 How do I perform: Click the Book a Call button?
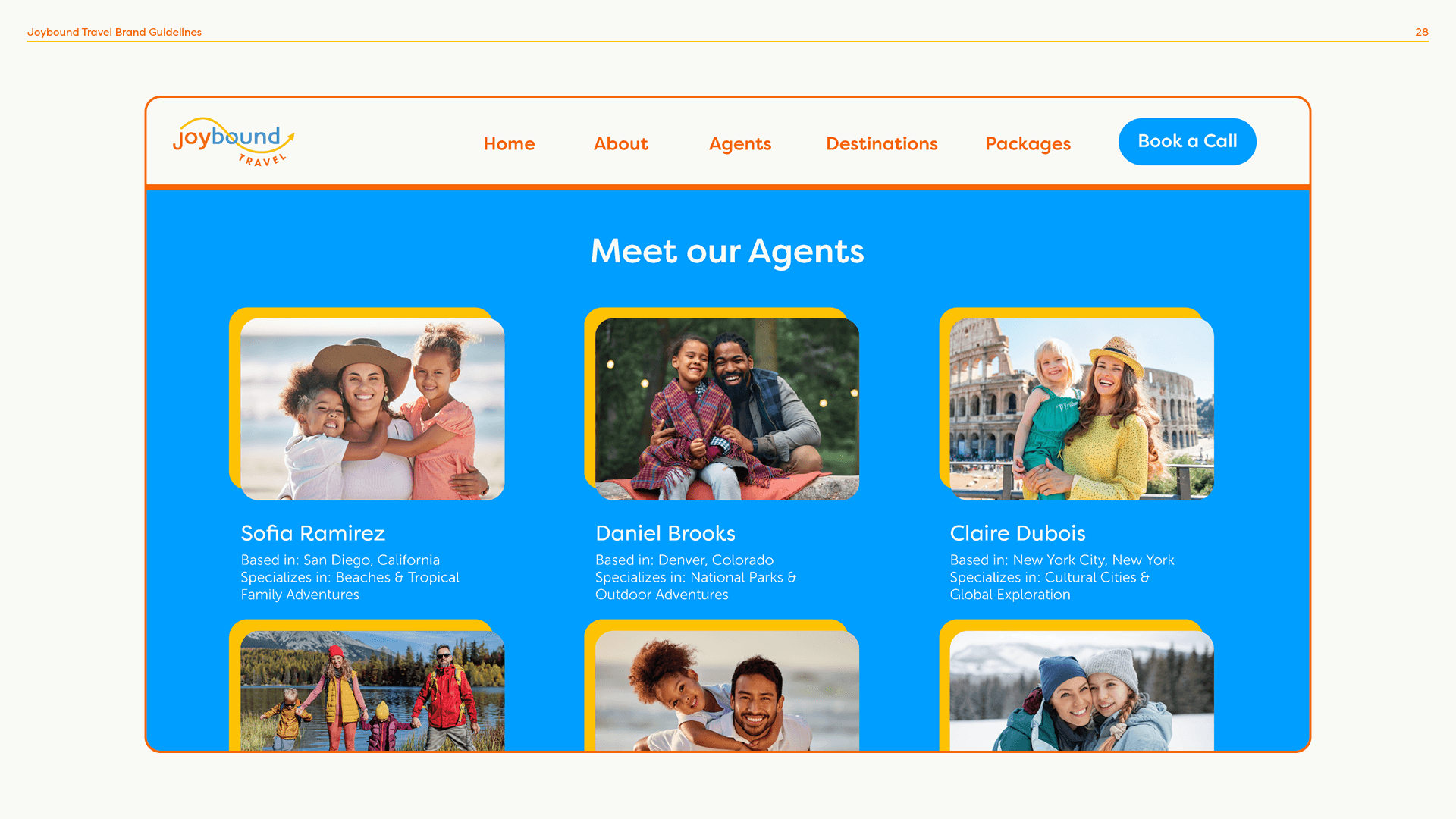click(x=1187, y=142)
